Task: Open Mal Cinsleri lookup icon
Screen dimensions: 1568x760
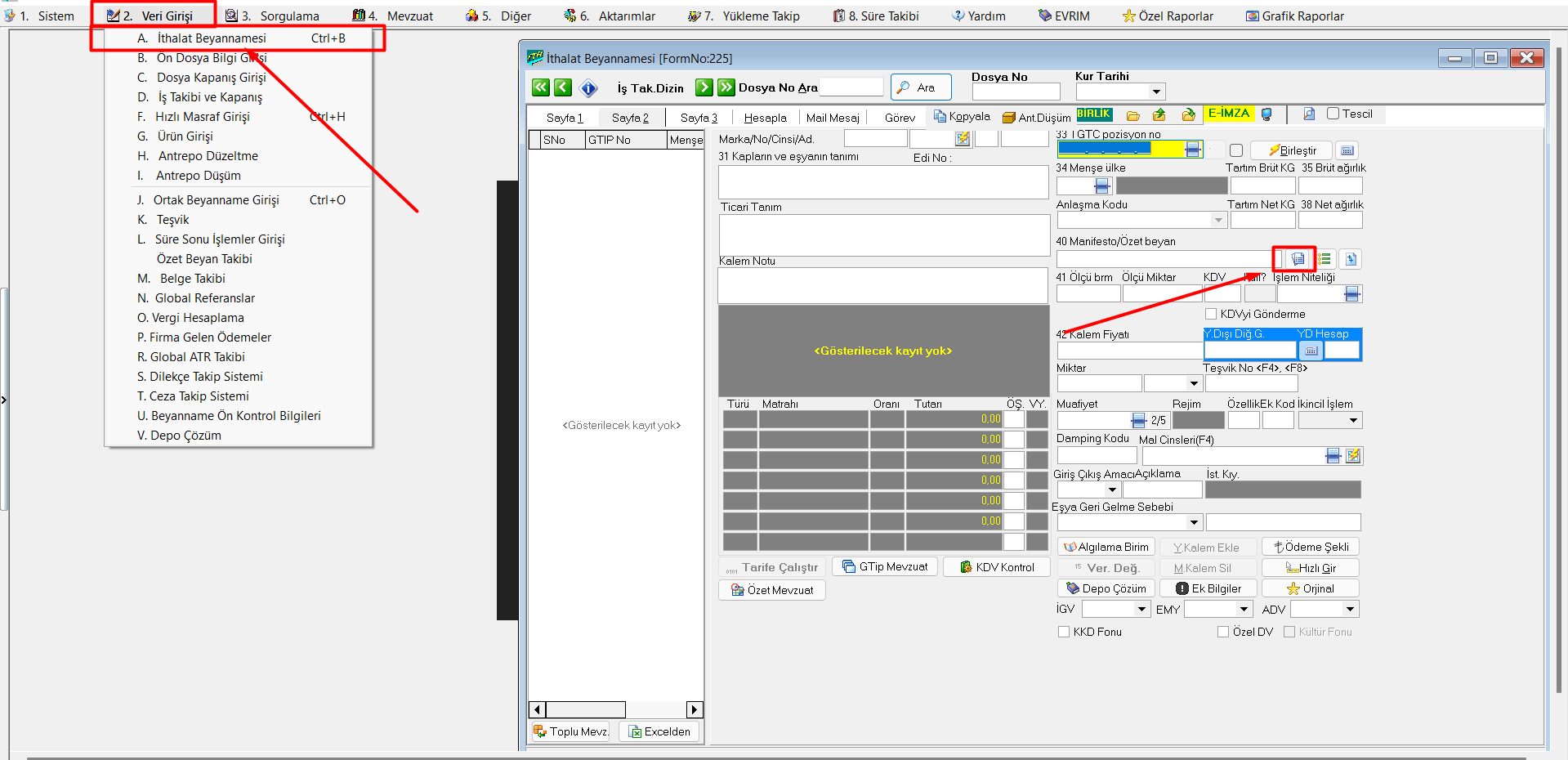Action: coord(1333,456)
